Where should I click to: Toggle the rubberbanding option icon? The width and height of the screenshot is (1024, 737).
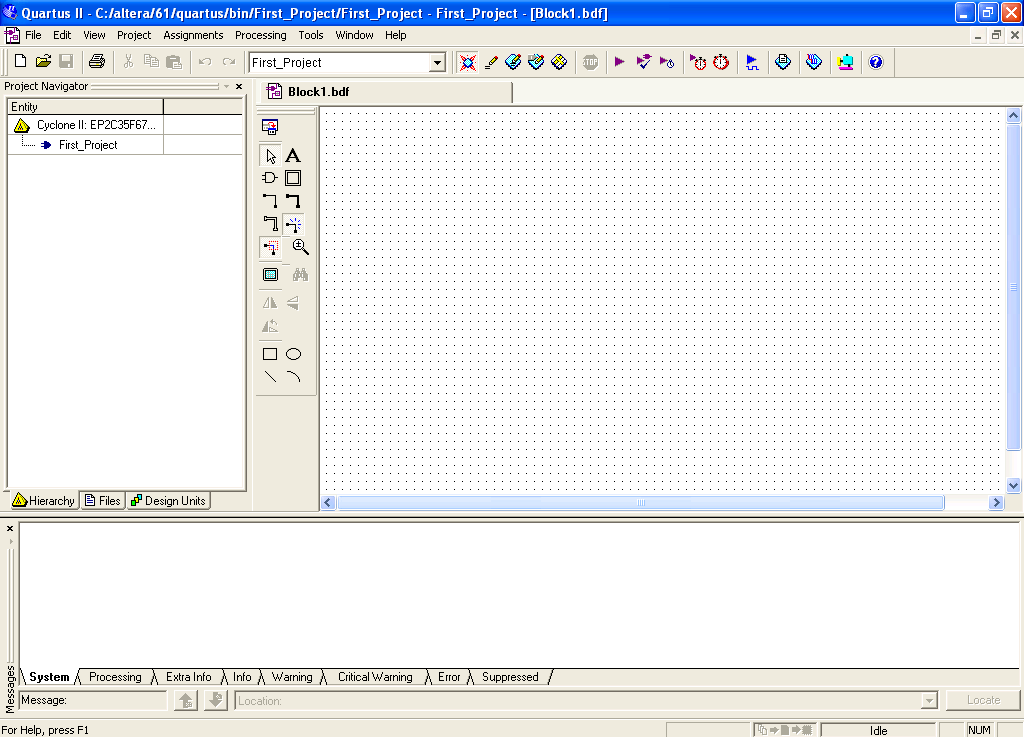[x=294, y=224]
